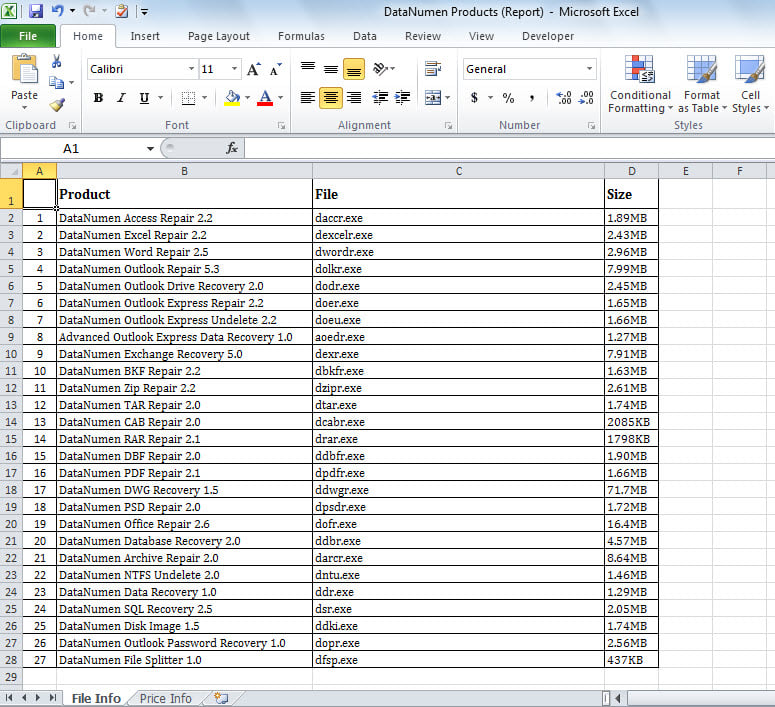Click the Cut scissors icon
Image resolution: width=775 pixels, height=707 pixels.
pyautogui.click(x=56, y=61)
